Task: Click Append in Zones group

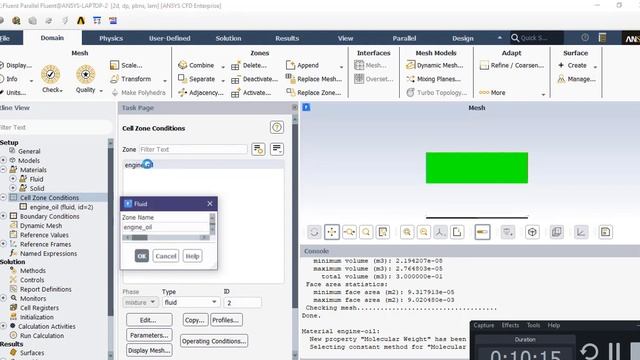Action: coord(302,65)
